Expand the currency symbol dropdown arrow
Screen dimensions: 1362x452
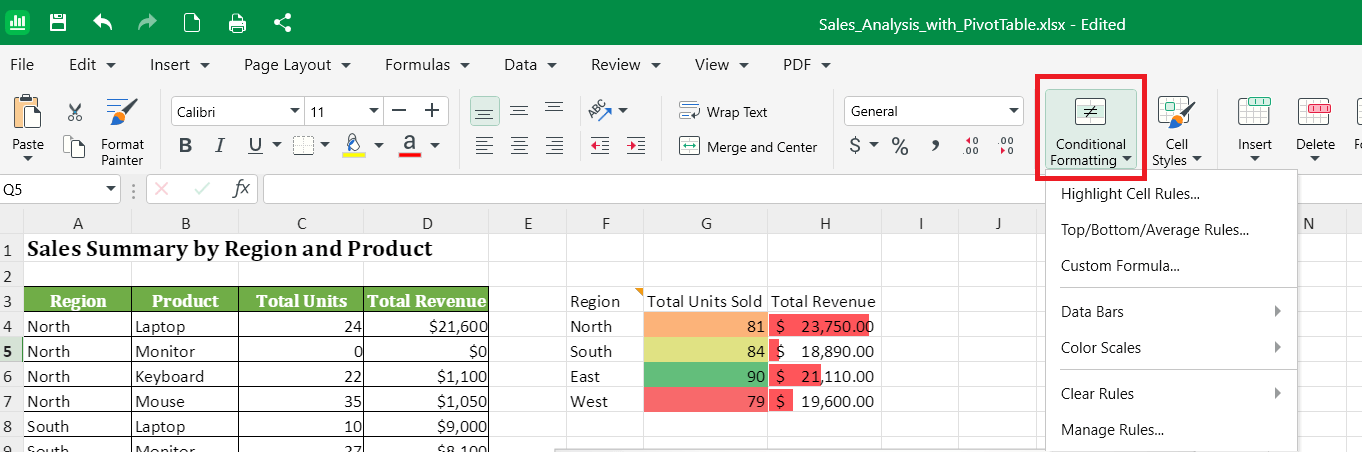pyautogui.click(x=874, y=146)
